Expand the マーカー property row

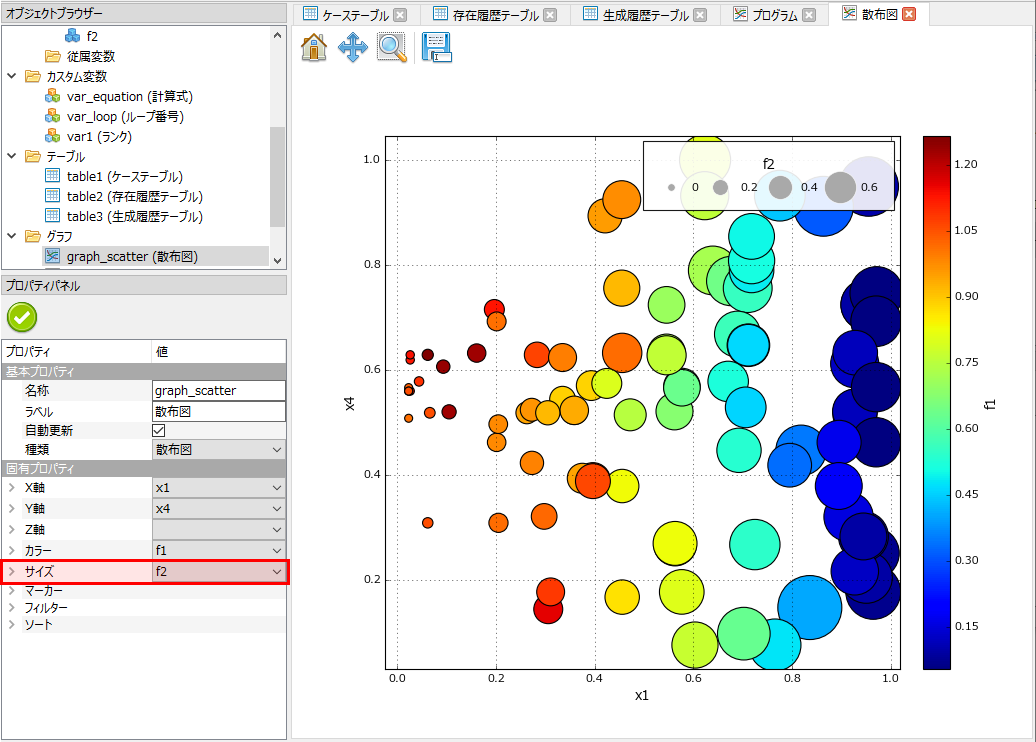[12, 591]
